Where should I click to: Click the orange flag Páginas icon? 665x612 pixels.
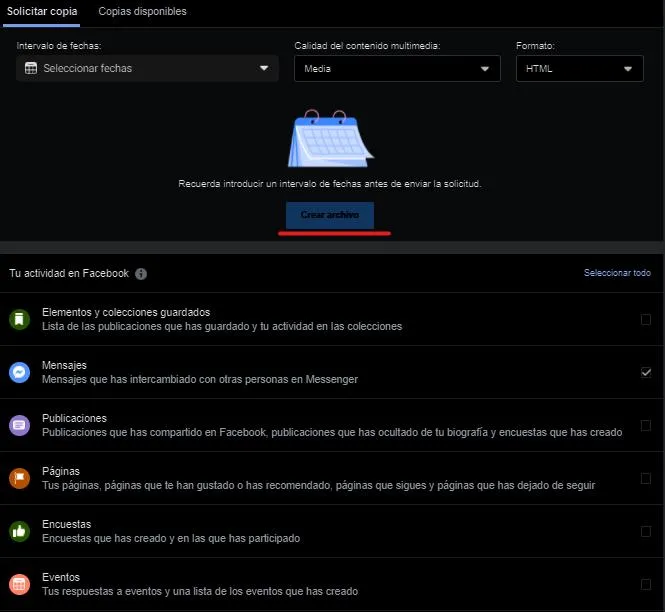(x=20, y=478)
